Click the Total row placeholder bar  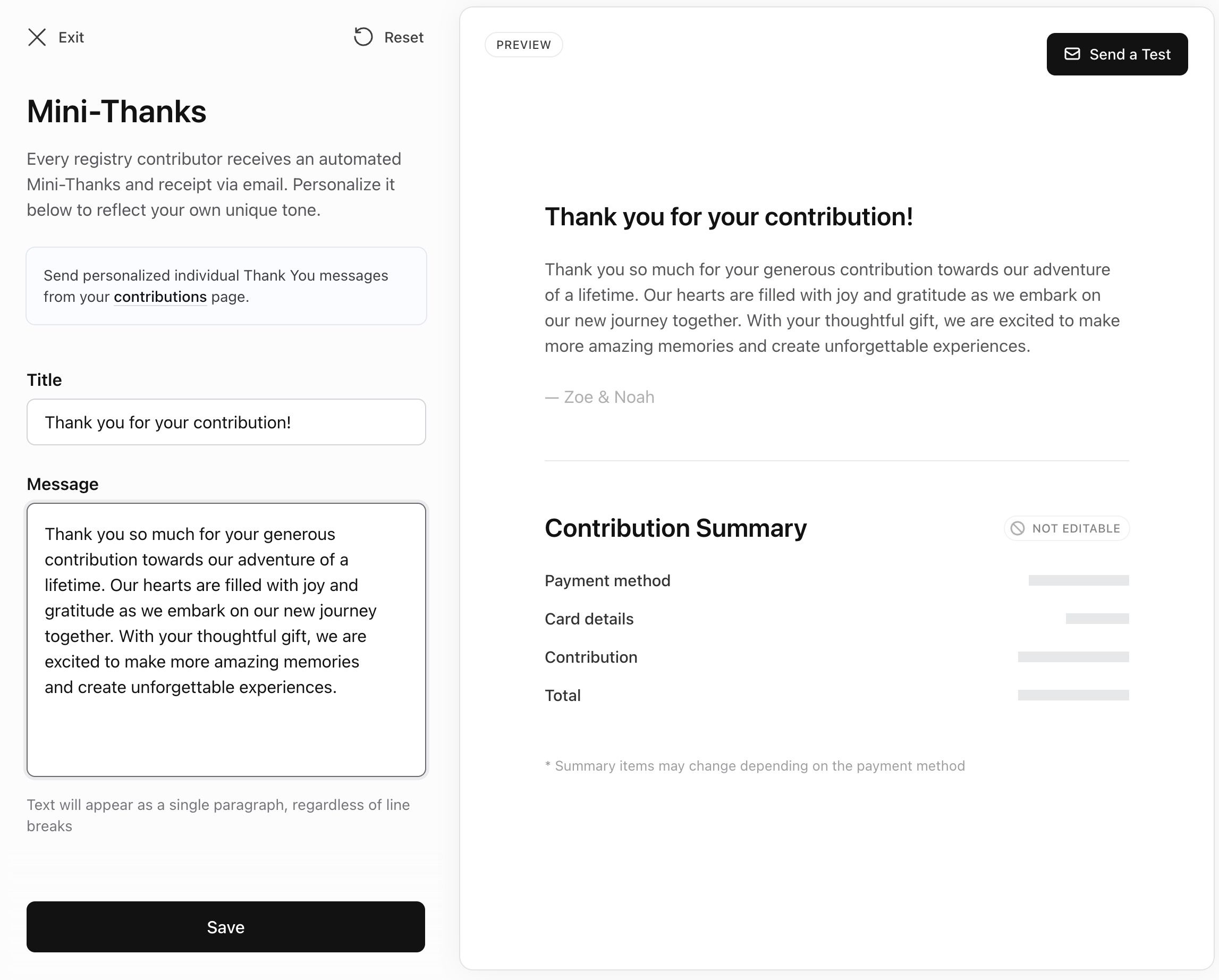point(1072,695)
